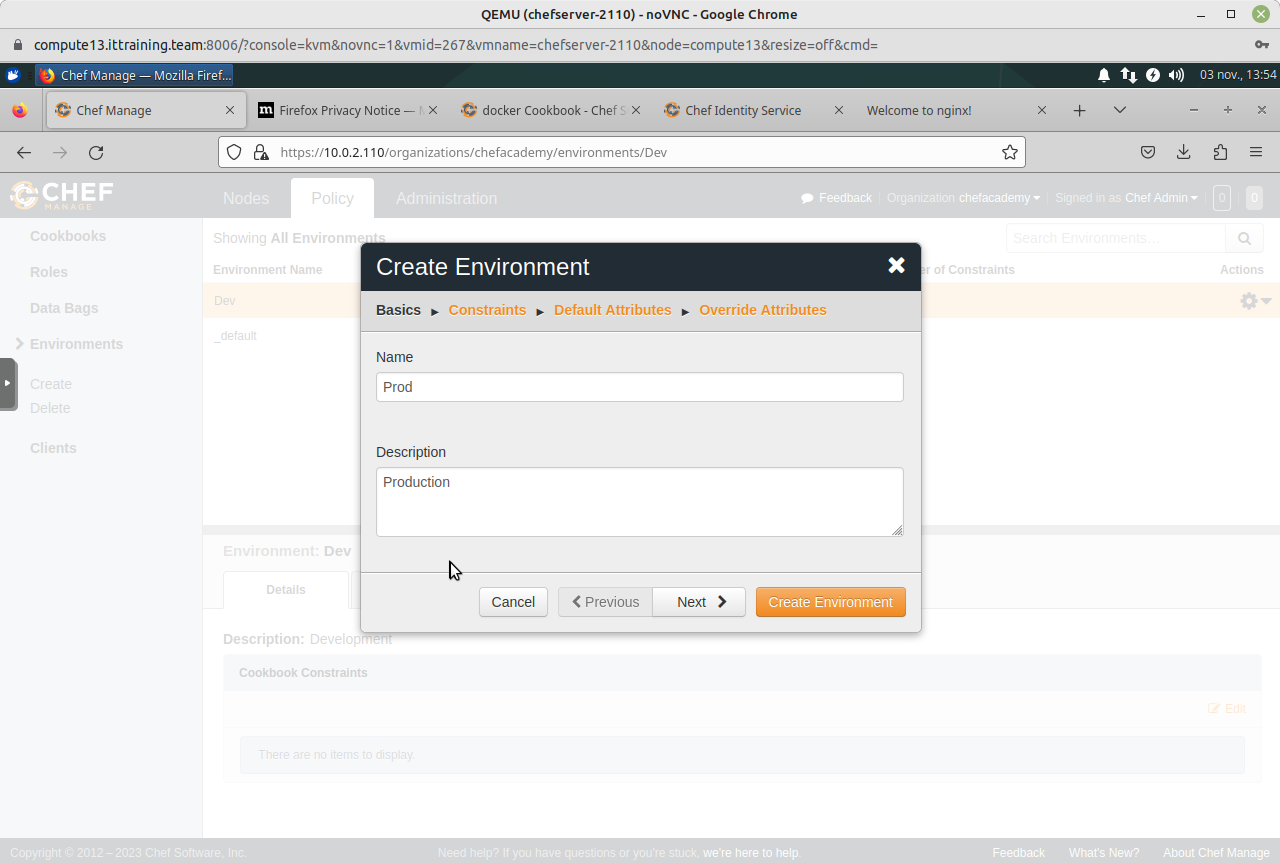1280x863 pixels.
Task: Click the Chef Manage logo
Action: [62, 195]
